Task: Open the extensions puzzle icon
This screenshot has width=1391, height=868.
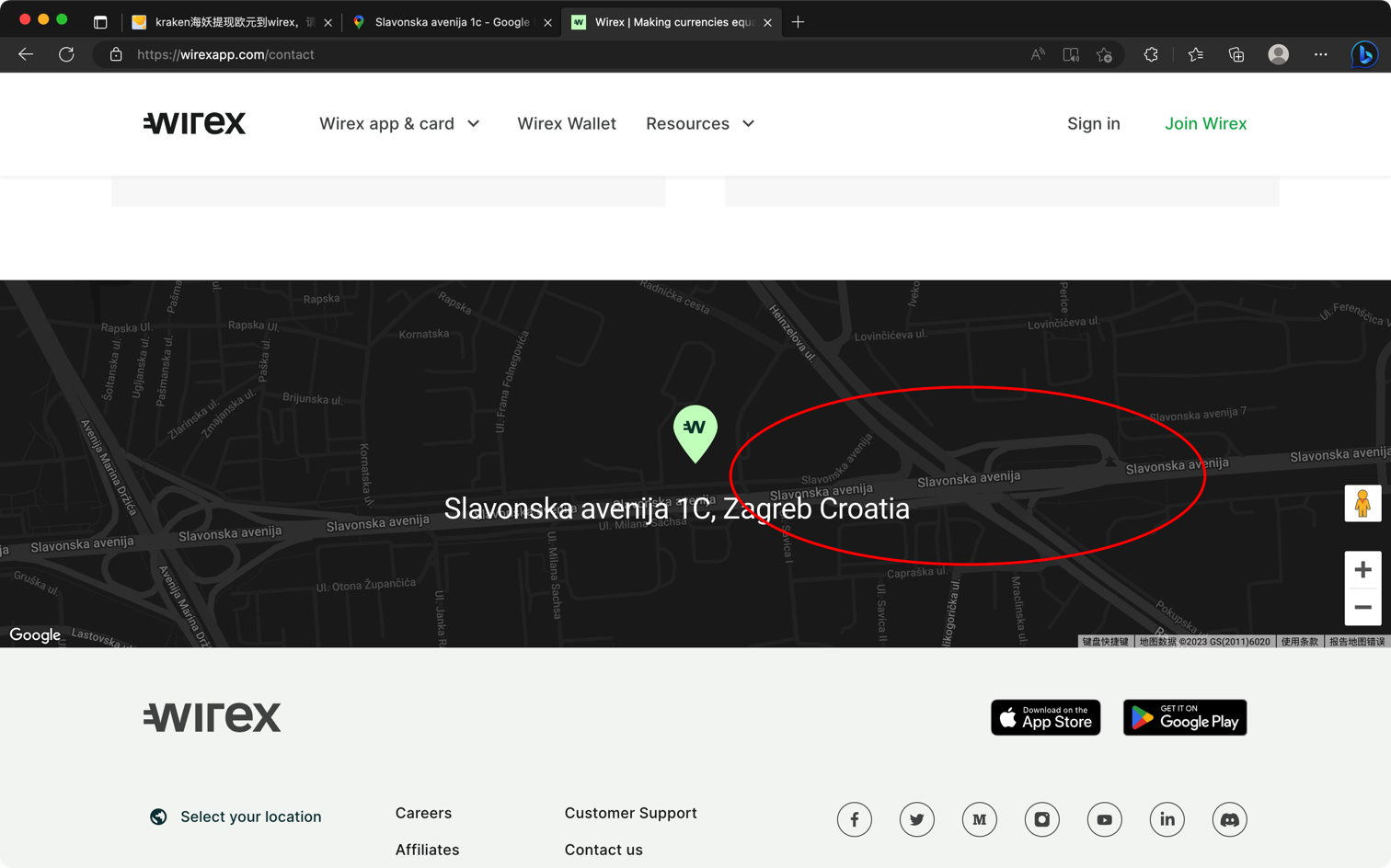Action: click(1151, 54)
